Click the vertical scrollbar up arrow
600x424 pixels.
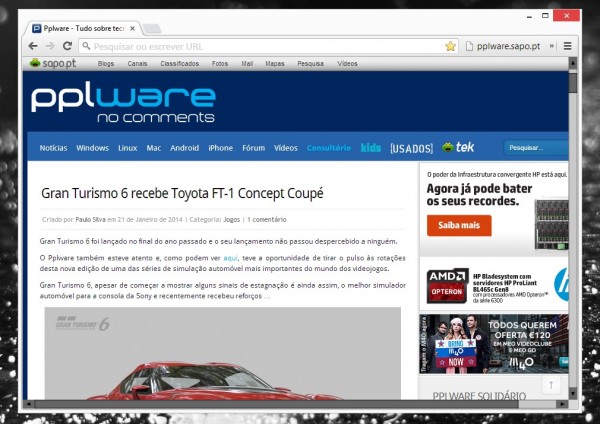(x=573, y=62)
